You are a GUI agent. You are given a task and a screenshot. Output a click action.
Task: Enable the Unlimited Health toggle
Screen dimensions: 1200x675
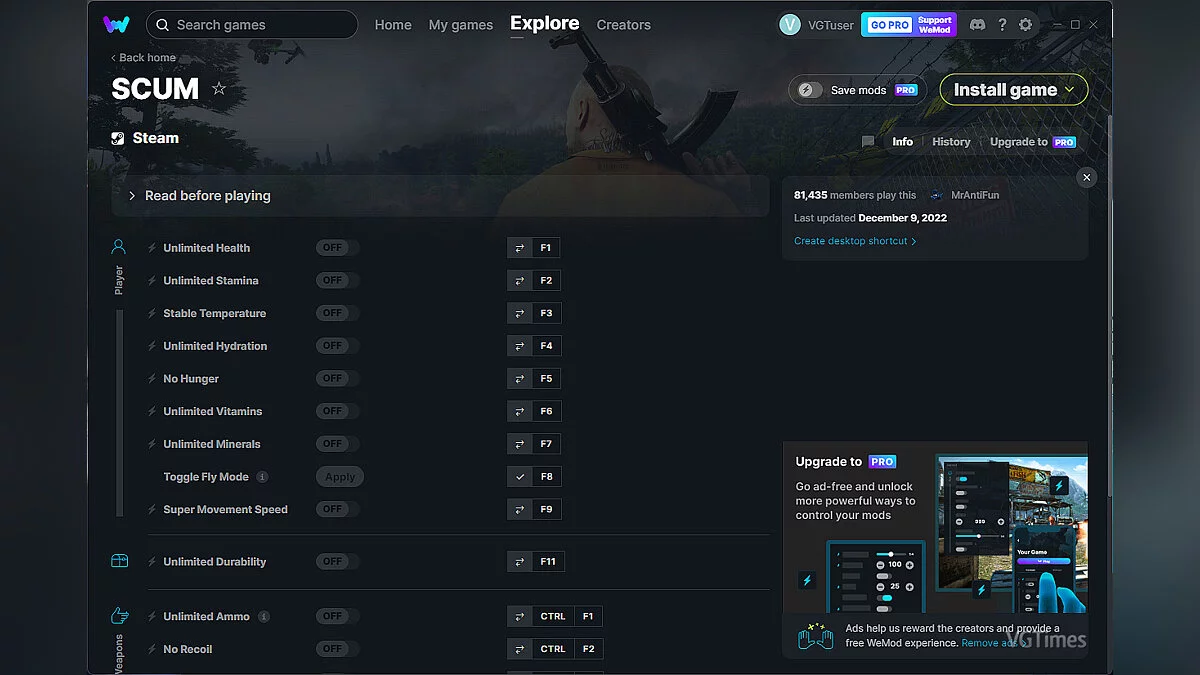click(x=337, y=248)
